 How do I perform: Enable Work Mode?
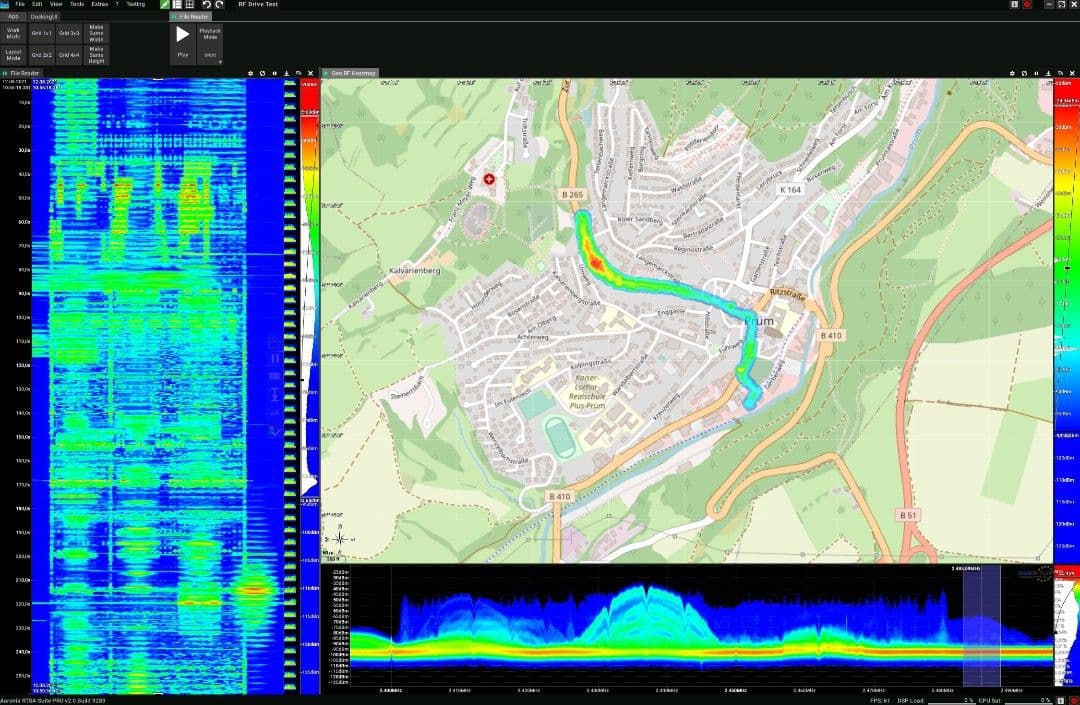pyautogui.click(x=13, y=33)
